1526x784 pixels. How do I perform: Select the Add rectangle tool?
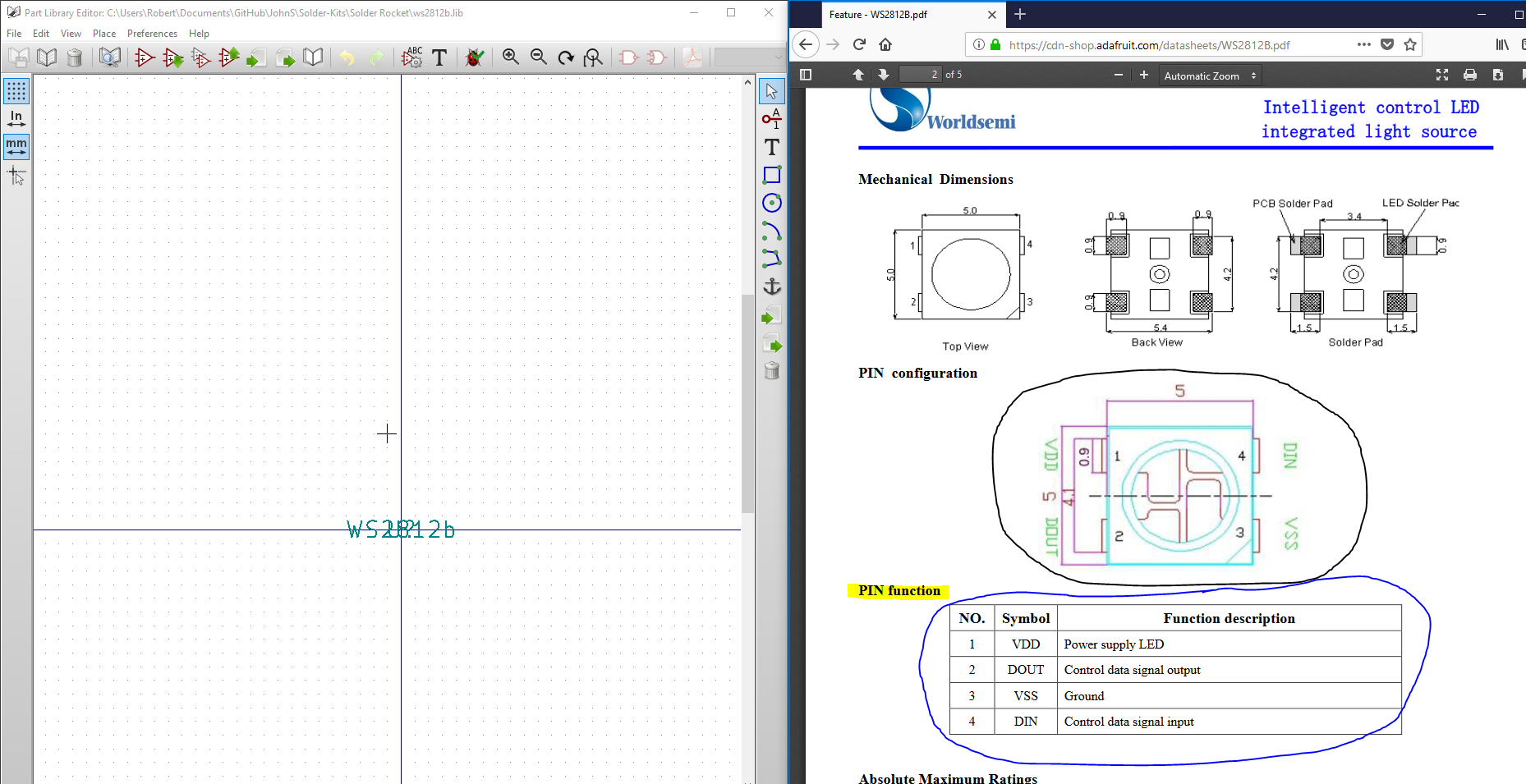point(771,175)
